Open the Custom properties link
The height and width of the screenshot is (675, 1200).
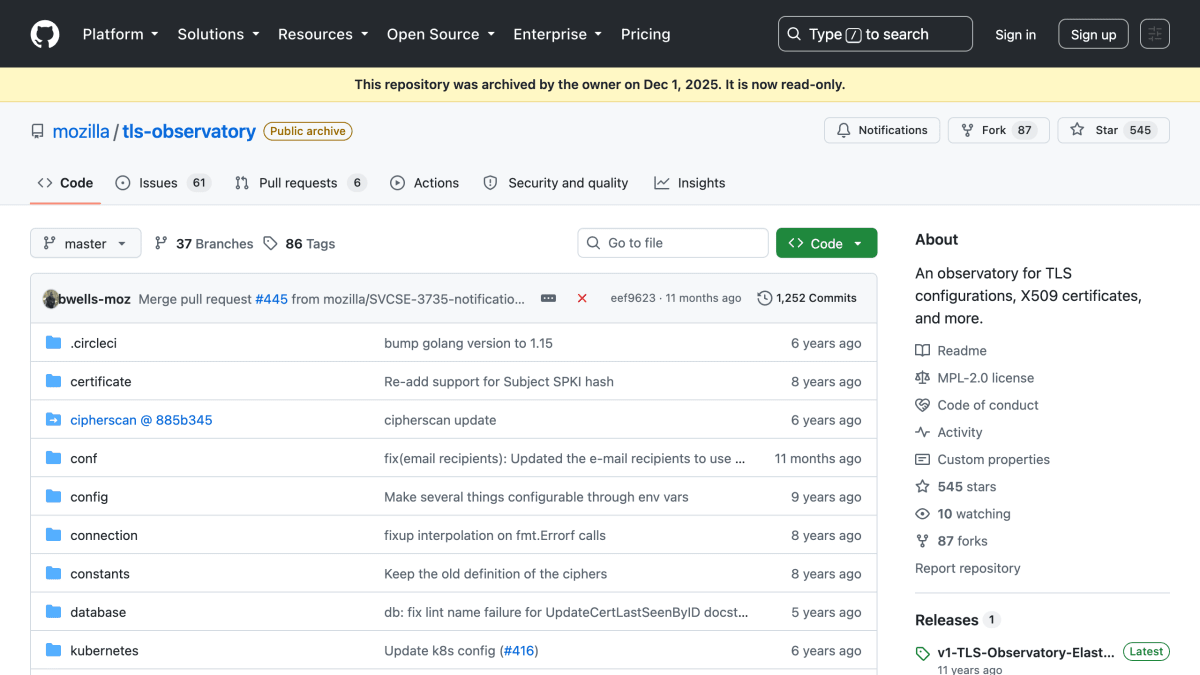click(x=994, y=459)
